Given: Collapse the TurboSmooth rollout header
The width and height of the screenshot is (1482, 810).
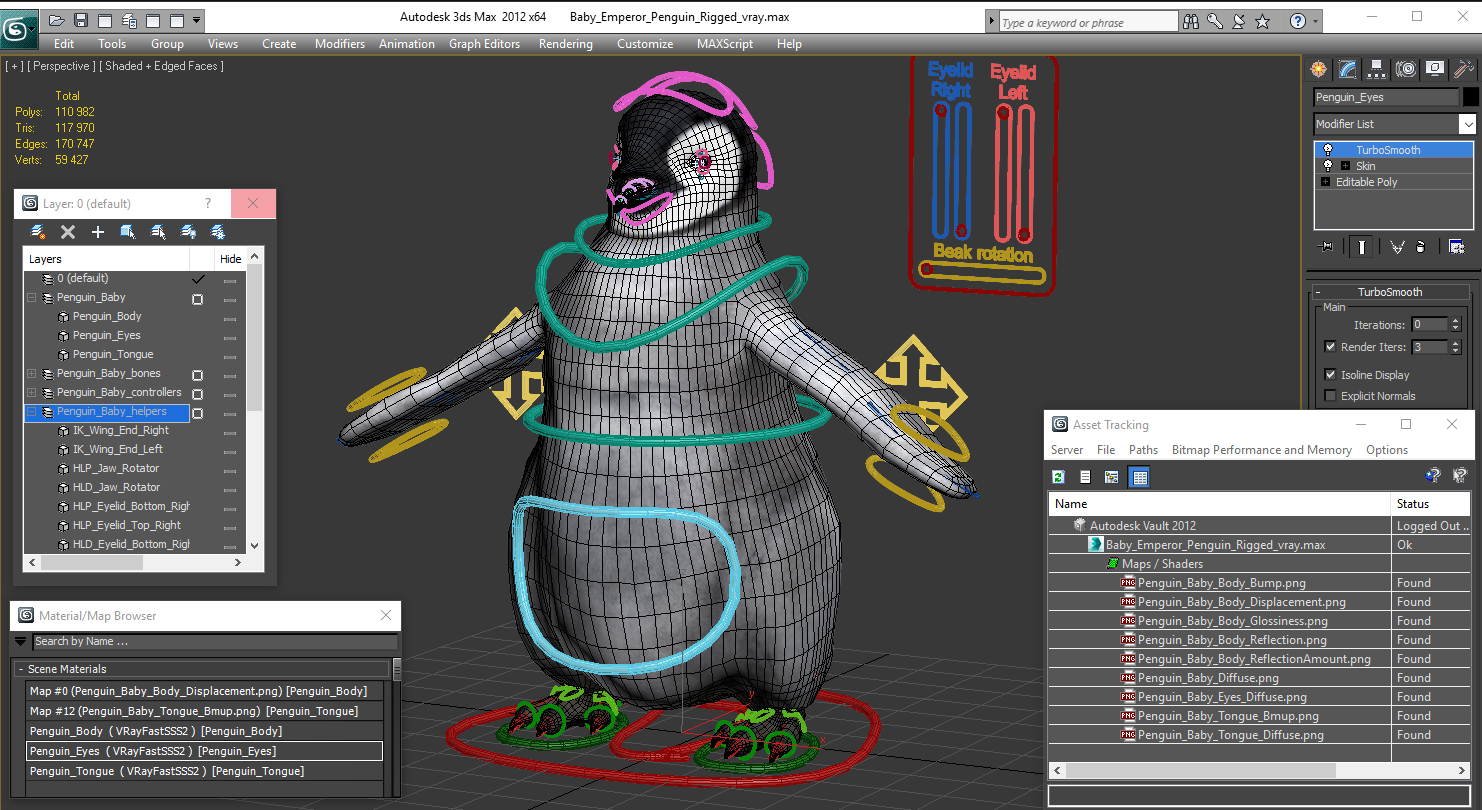Looking at the screenshot, I should point(1389,292).
